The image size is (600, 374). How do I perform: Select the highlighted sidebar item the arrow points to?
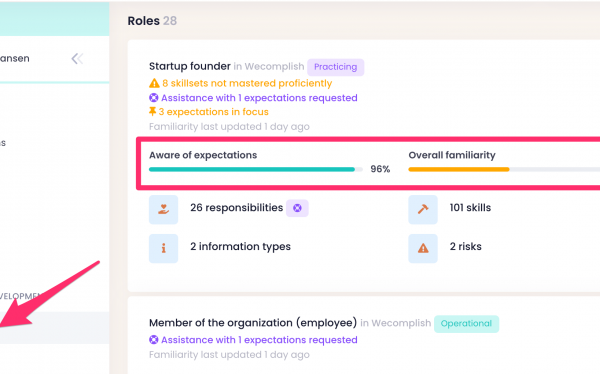54,328
